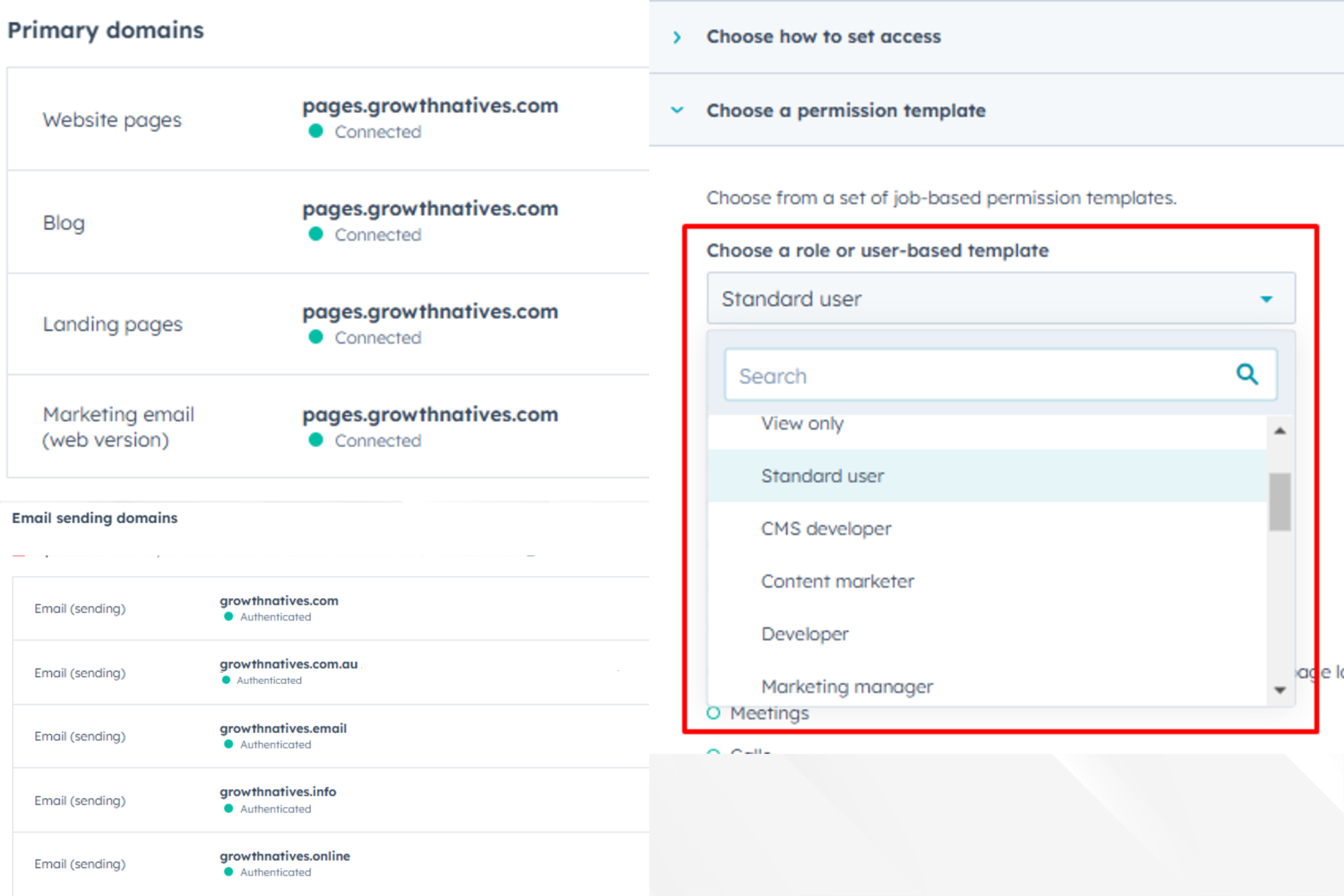Click green status dot for the Blog domain

pos(315,234)
